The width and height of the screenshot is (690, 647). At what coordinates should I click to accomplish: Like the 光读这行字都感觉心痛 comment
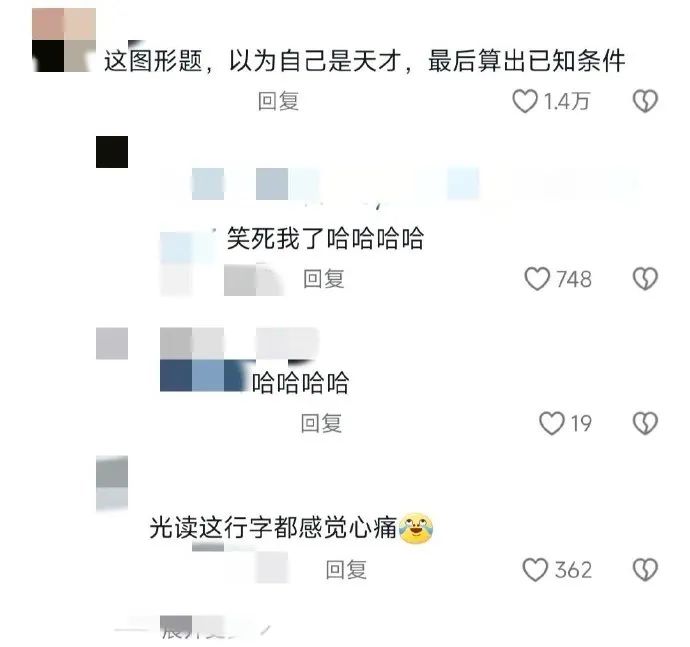click(535, 570)
